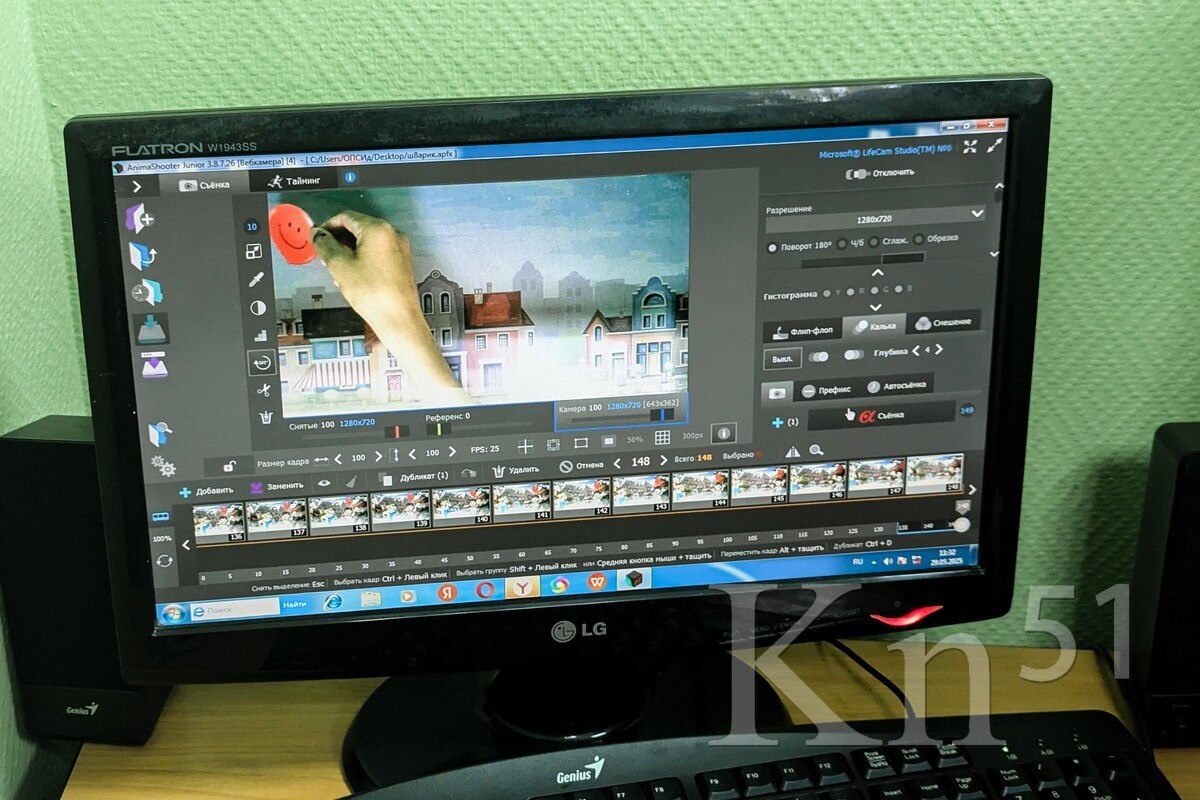Click the resize window tool icon
The width and height of the screenshot is (1200, 800).
(254, 252)
